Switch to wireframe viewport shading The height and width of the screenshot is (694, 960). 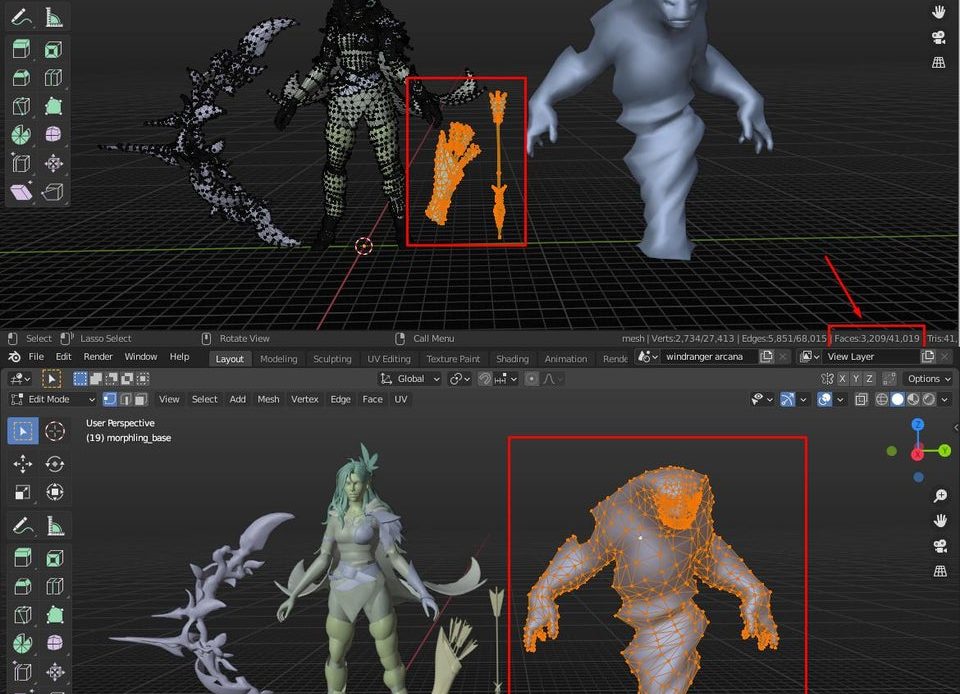coord(881,399)
